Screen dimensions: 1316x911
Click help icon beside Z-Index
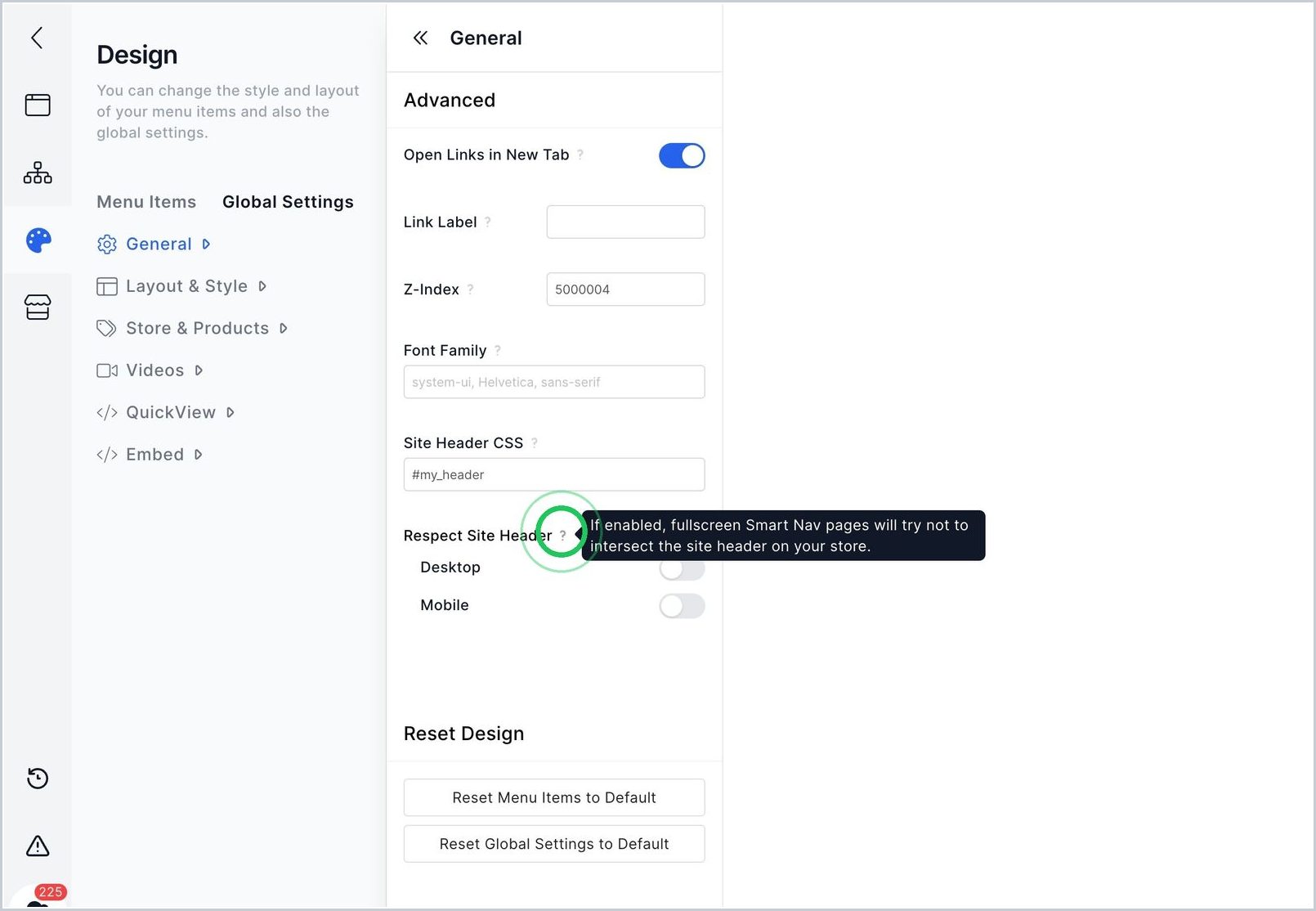point(471,289)
